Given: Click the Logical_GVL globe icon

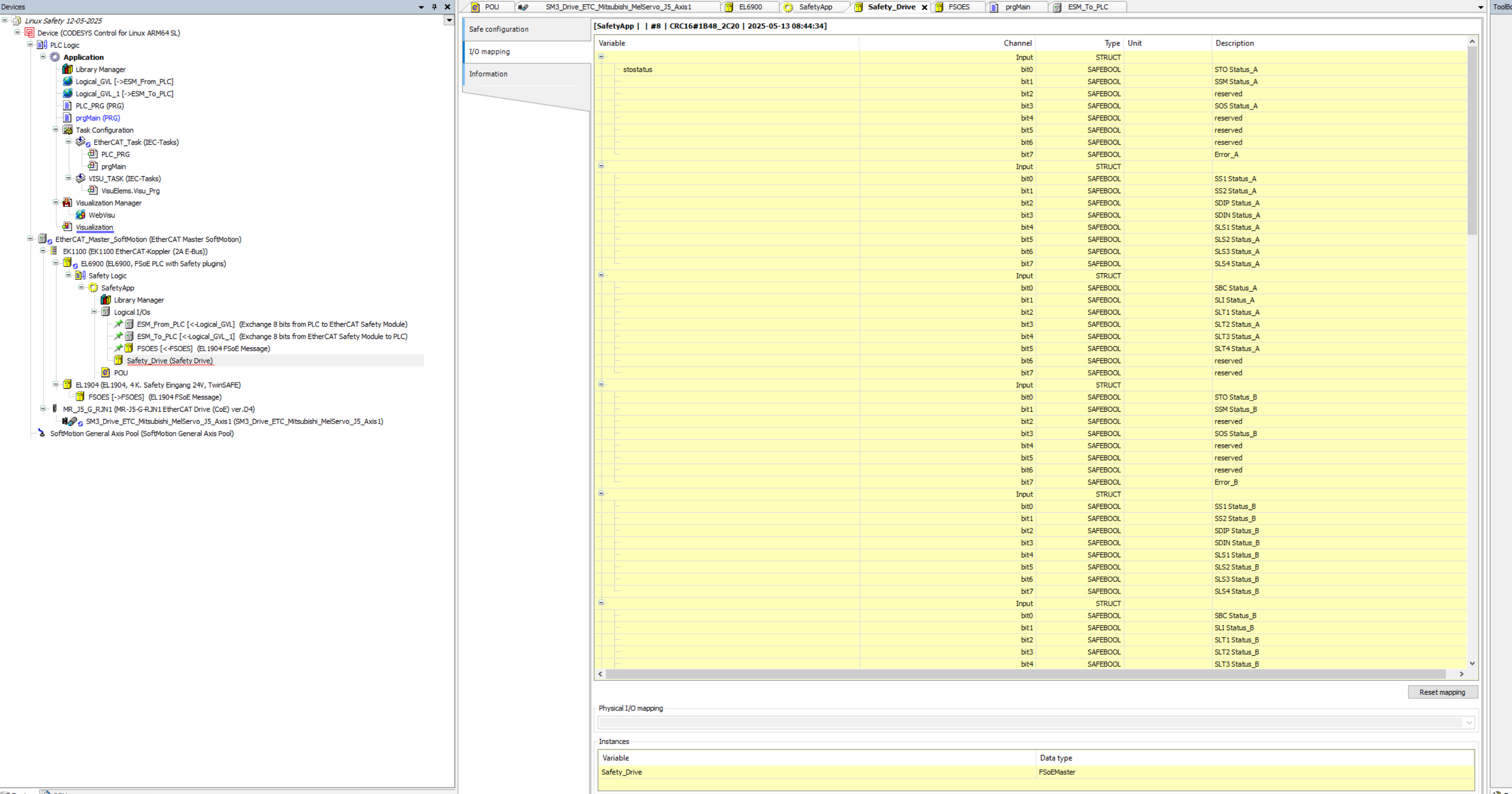Looking at the screenshot, I should (68, 81).
